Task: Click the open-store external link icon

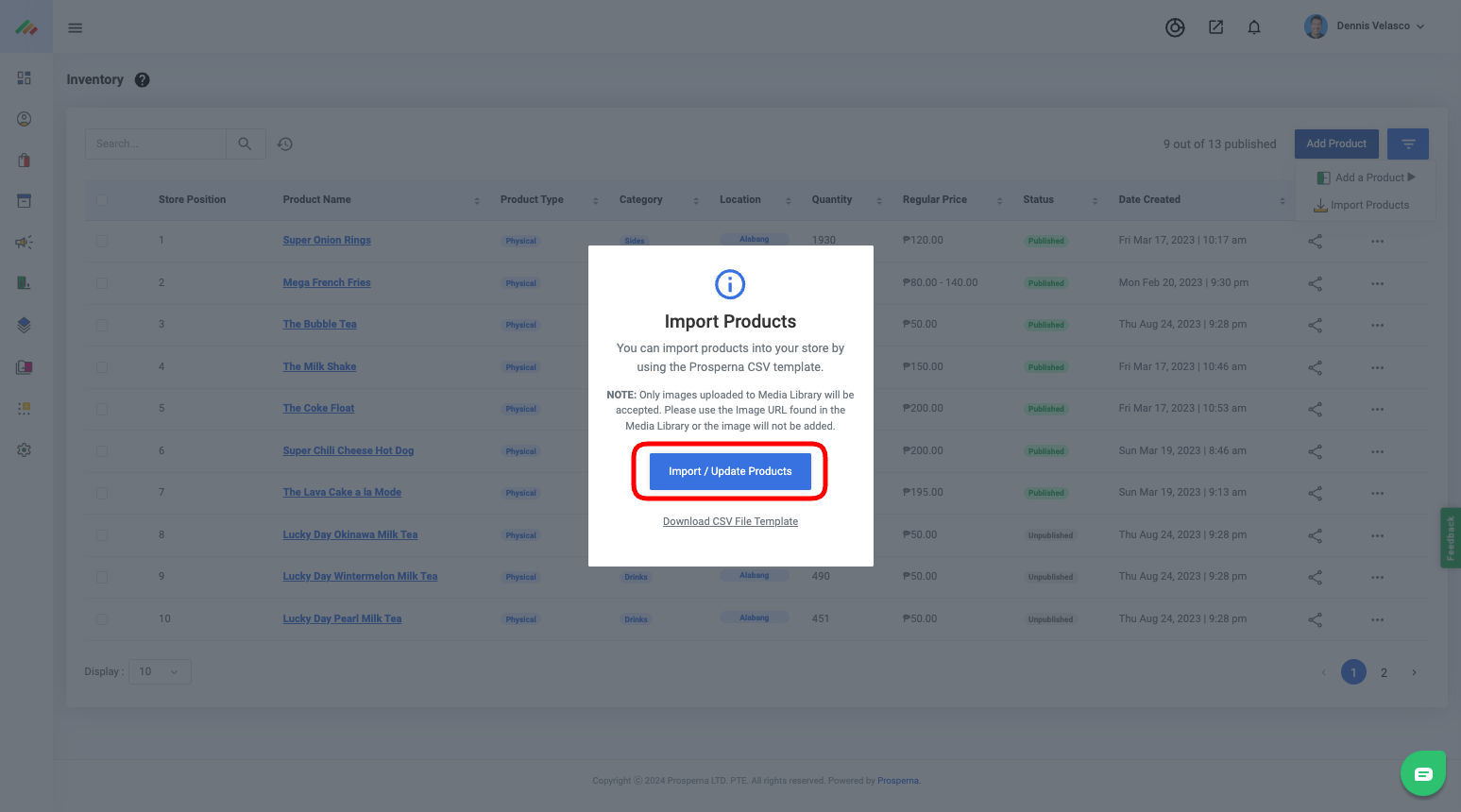Action: pos(1216,27)
